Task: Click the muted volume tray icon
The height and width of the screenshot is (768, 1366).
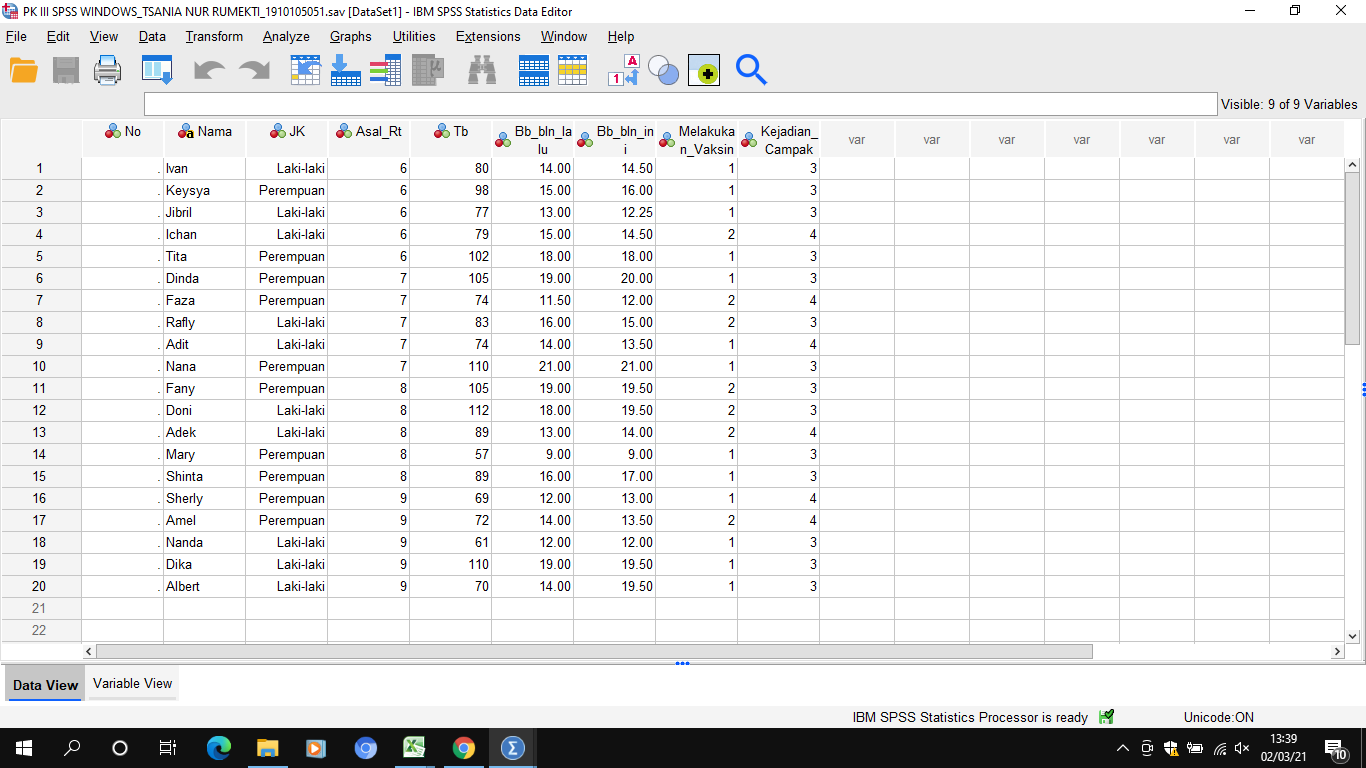Action: [1243, 748]
